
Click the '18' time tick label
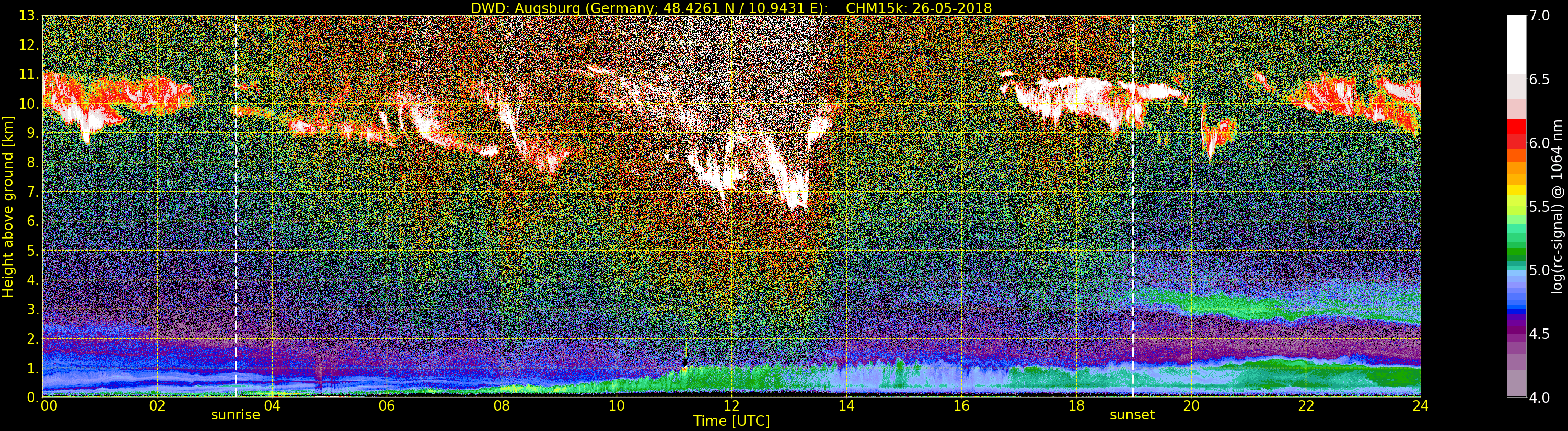pos(1076,405)
